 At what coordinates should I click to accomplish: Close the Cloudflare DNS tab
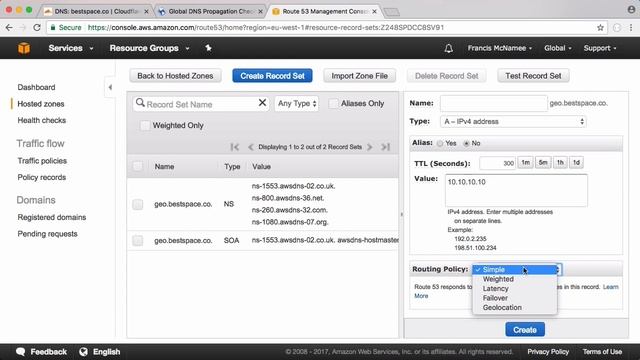[x=146, y=12]
